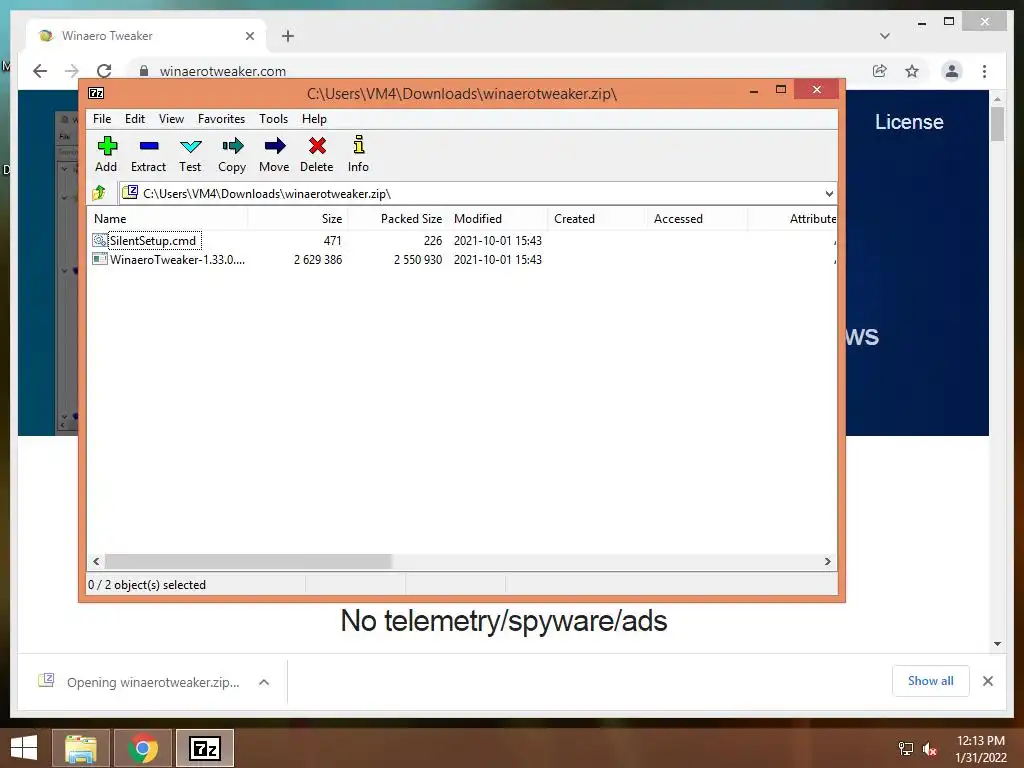Open the Tools menu in 7-Zip

click(273, 119)
